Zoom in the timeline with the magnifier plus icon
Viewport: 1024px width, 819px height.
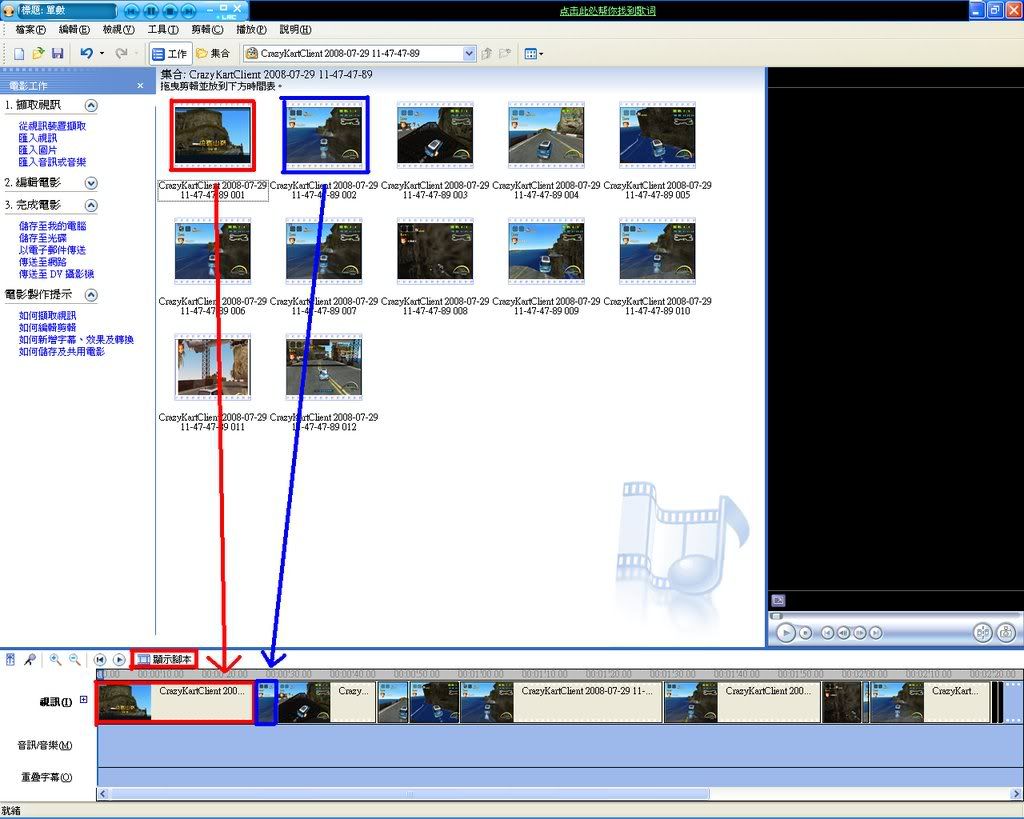(x=56, y=660)
